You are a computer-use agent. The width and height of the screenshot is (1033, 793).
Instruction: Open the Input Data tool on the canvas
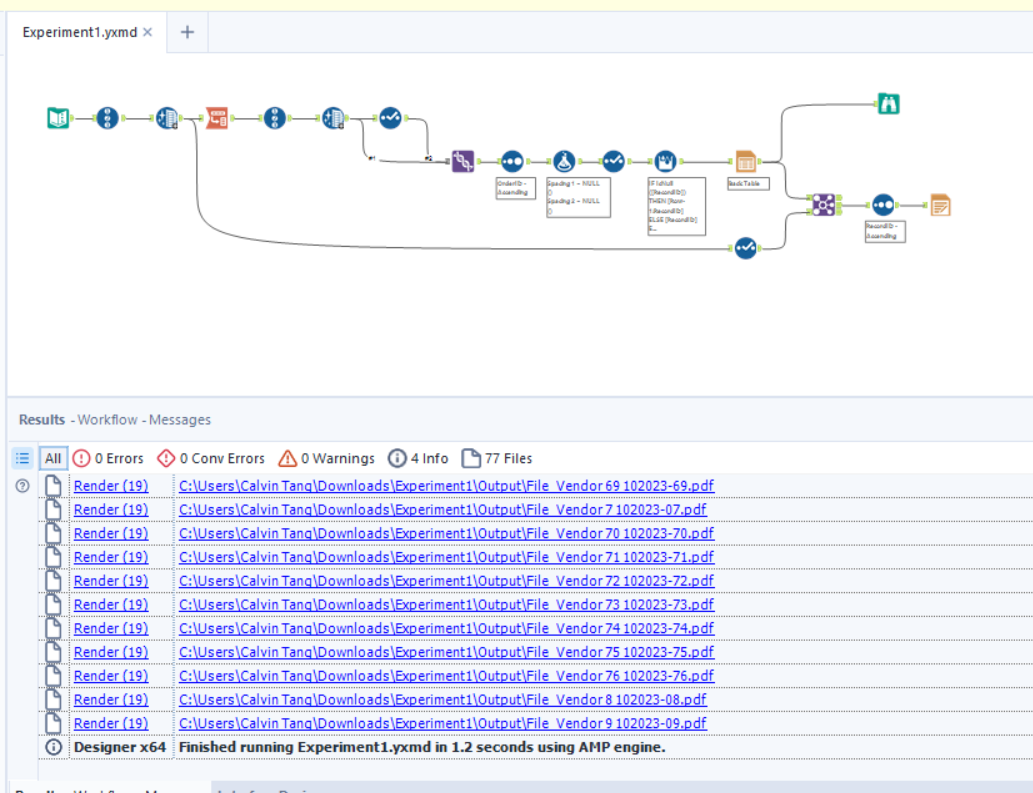[57, 117]
